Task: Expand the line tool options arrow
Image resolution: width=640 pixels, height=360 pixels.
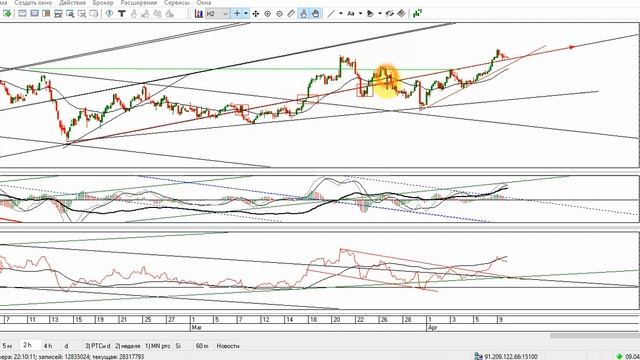Action: coord(340,13)
